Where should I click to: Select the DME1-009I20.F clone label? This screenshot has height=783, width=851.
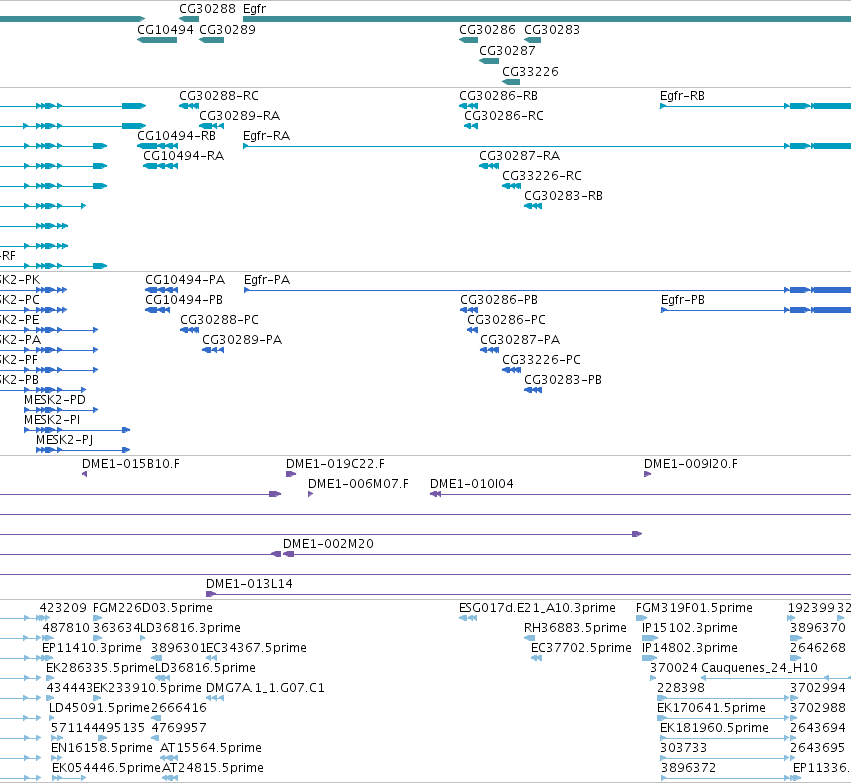tap(691, 464)
